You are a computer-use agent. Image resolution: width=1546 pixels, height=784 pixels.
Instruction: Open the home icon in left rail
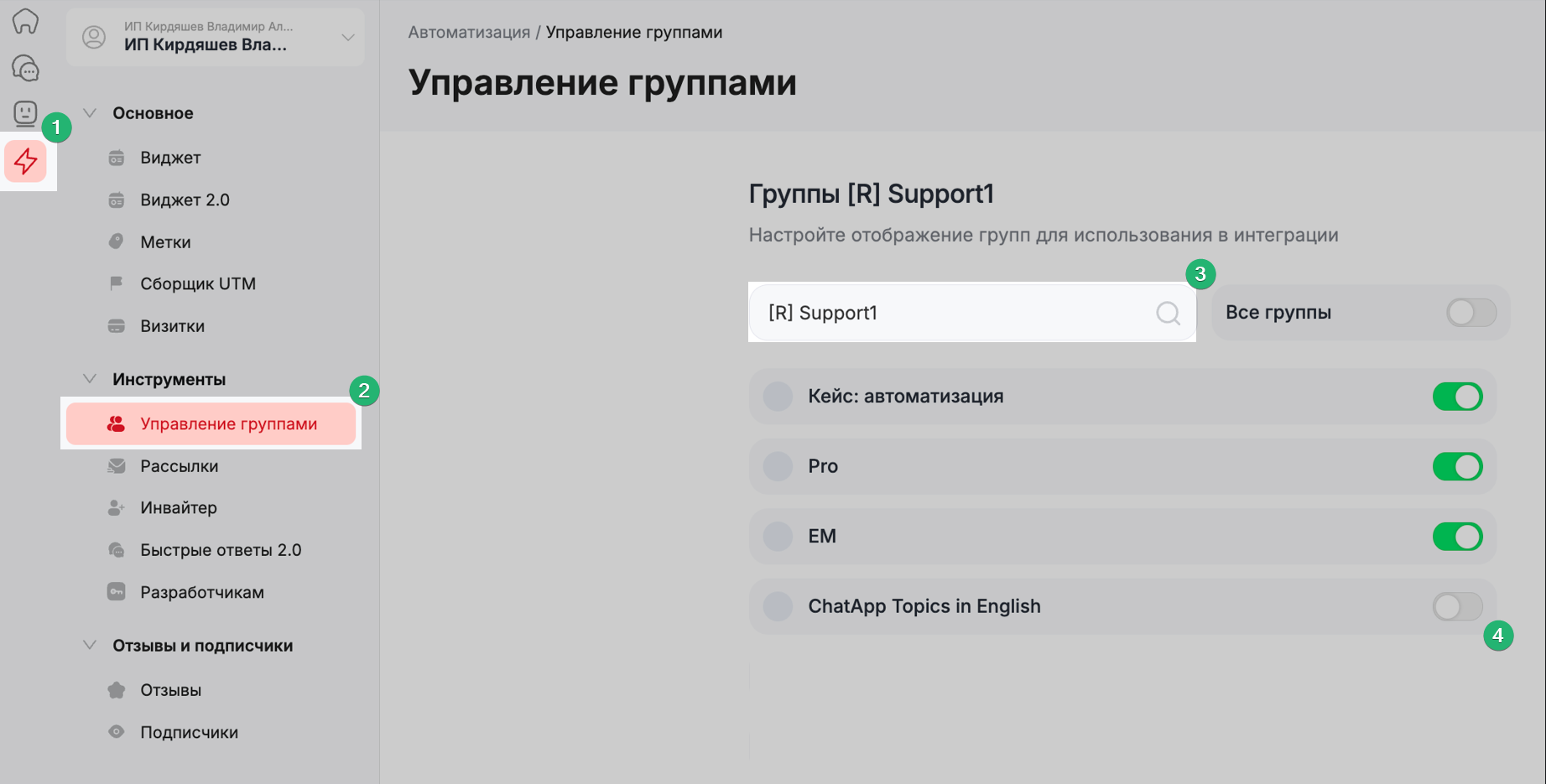[x=25, y=21]
